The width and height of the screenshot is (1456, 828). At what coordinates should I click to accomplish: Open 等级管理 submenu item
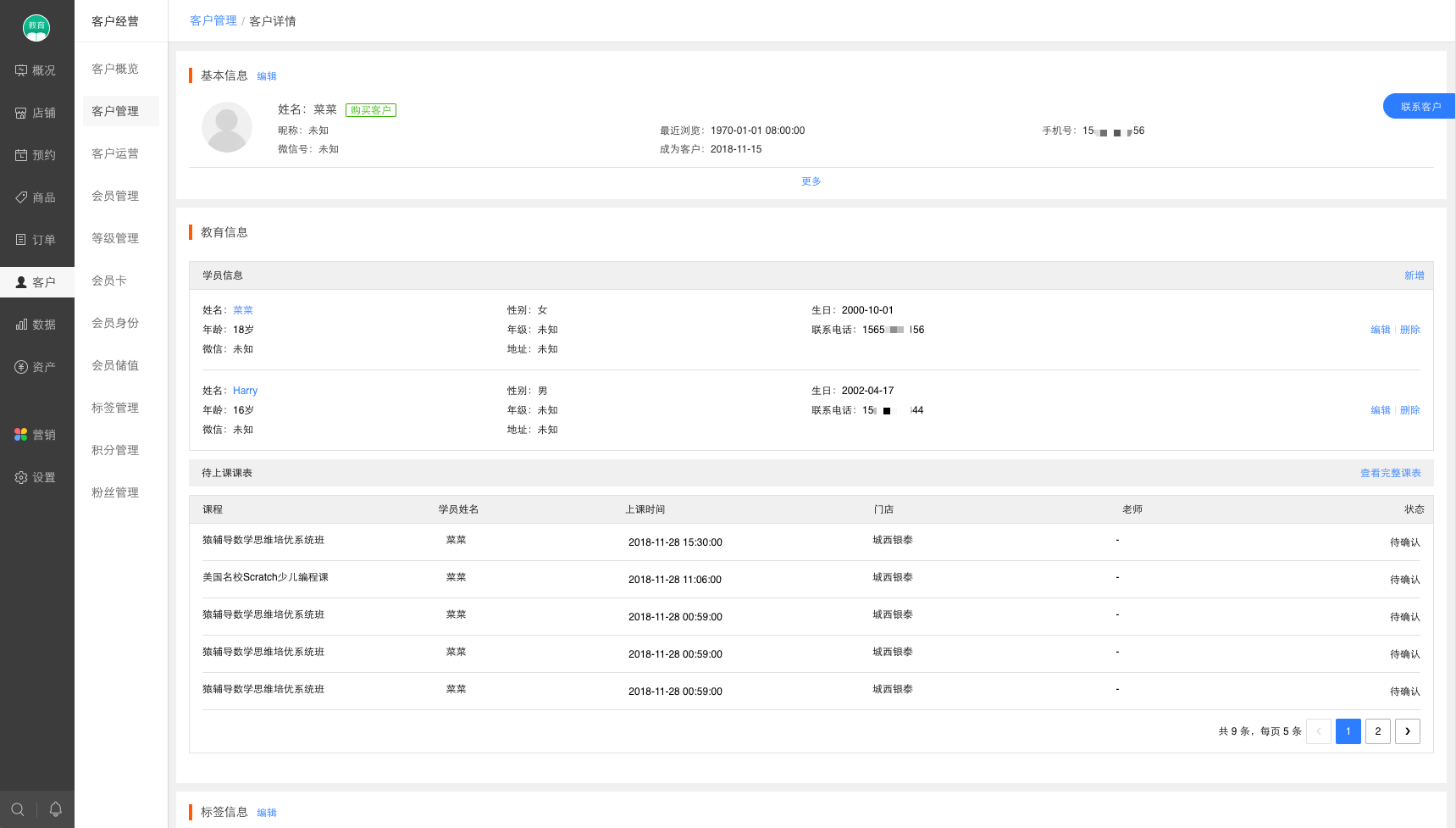point(115,238)
